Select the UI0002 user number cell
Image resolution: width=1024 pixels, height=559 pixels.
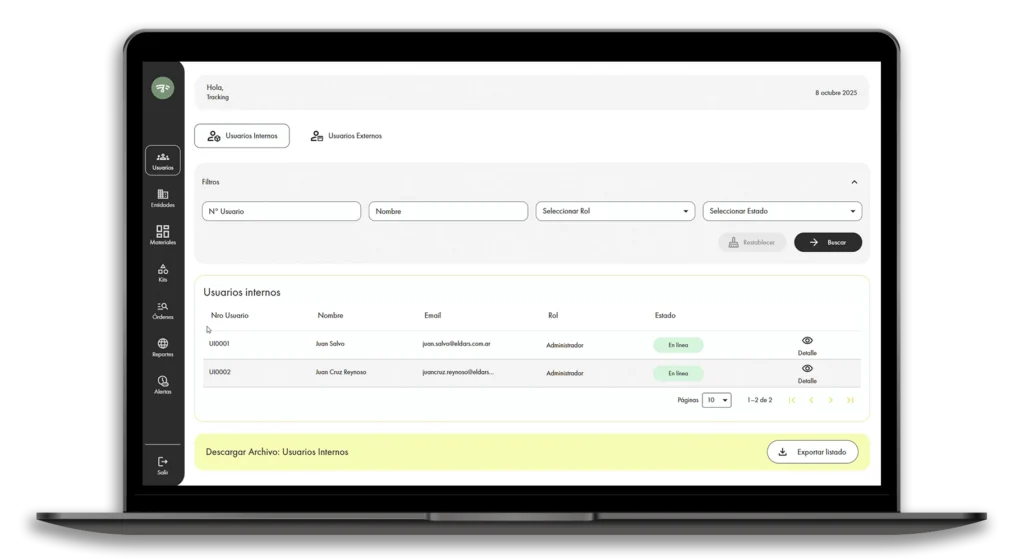219,372
